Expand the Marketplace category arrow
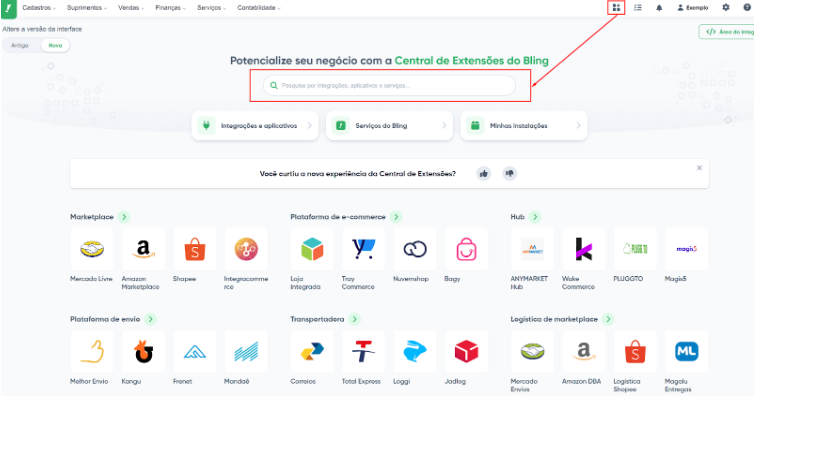Image resolution: width=819 pixels, height=460 pixels. [124, 216]
